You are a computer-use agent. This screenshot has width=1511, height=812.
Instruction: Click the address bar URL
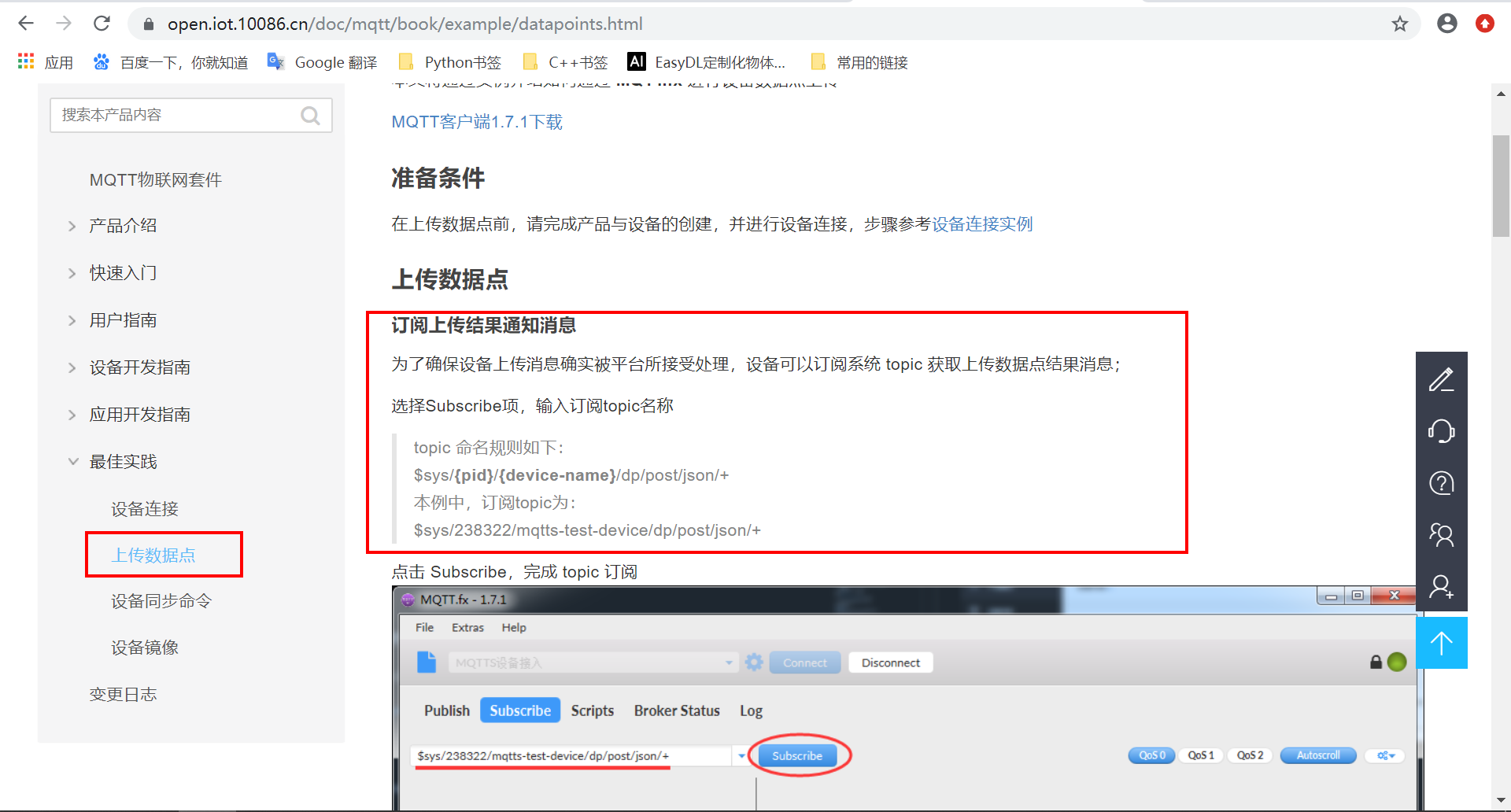[405, 24]
